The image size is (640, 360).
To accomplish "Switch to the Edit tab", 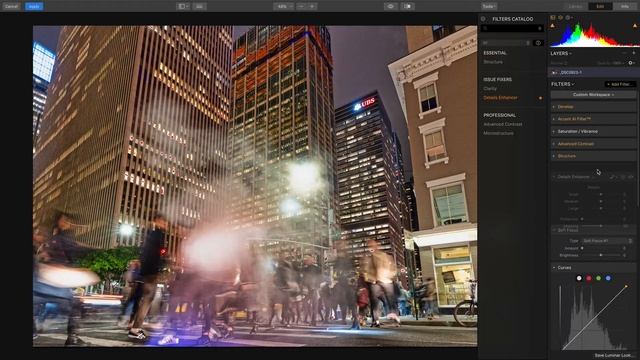I will pyautogui.click(x=600, y=7).
